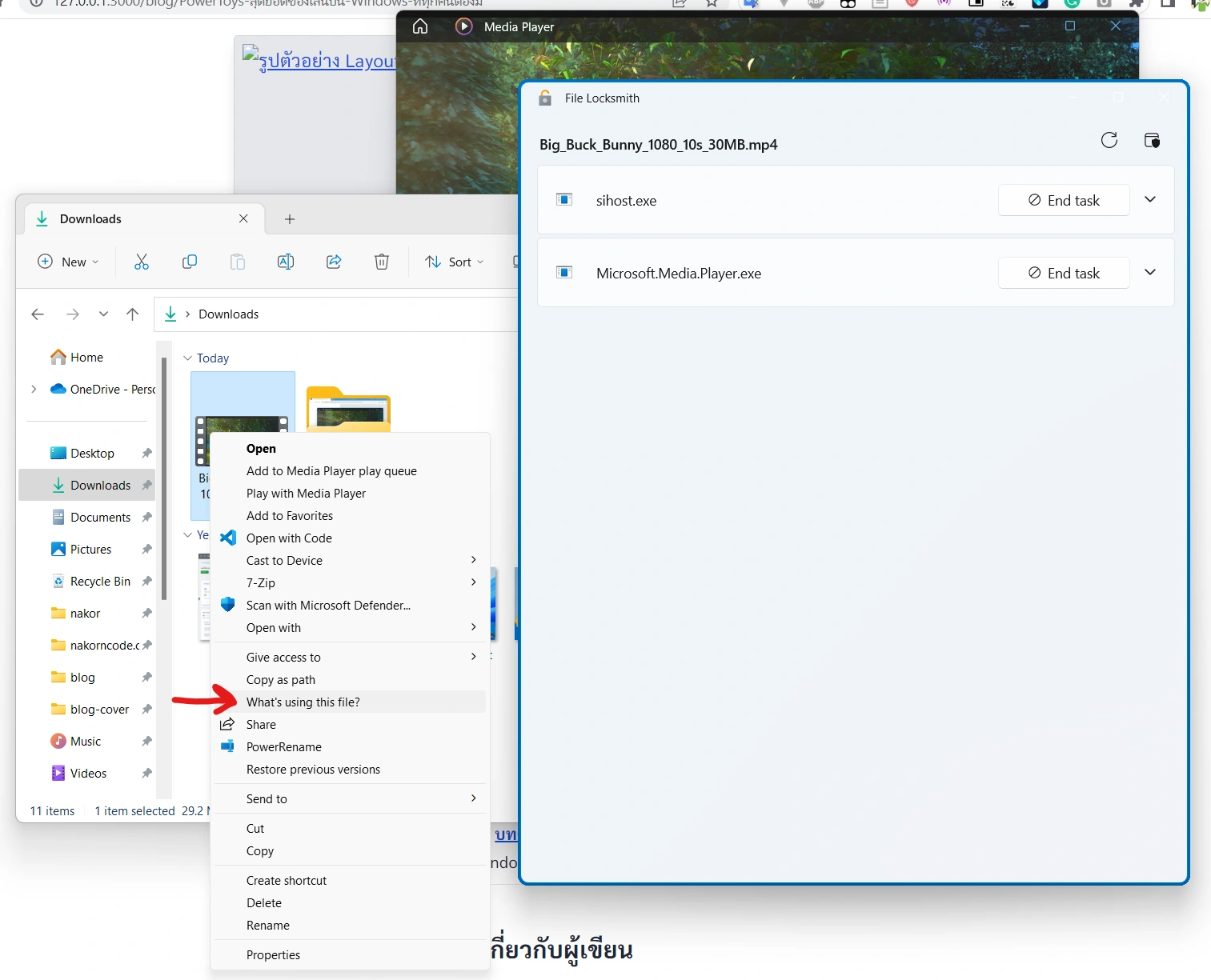Click the Delete trash icon in Explorer toolbar
This screenshot has height=980, width=1211.
[x=382, y=262]
